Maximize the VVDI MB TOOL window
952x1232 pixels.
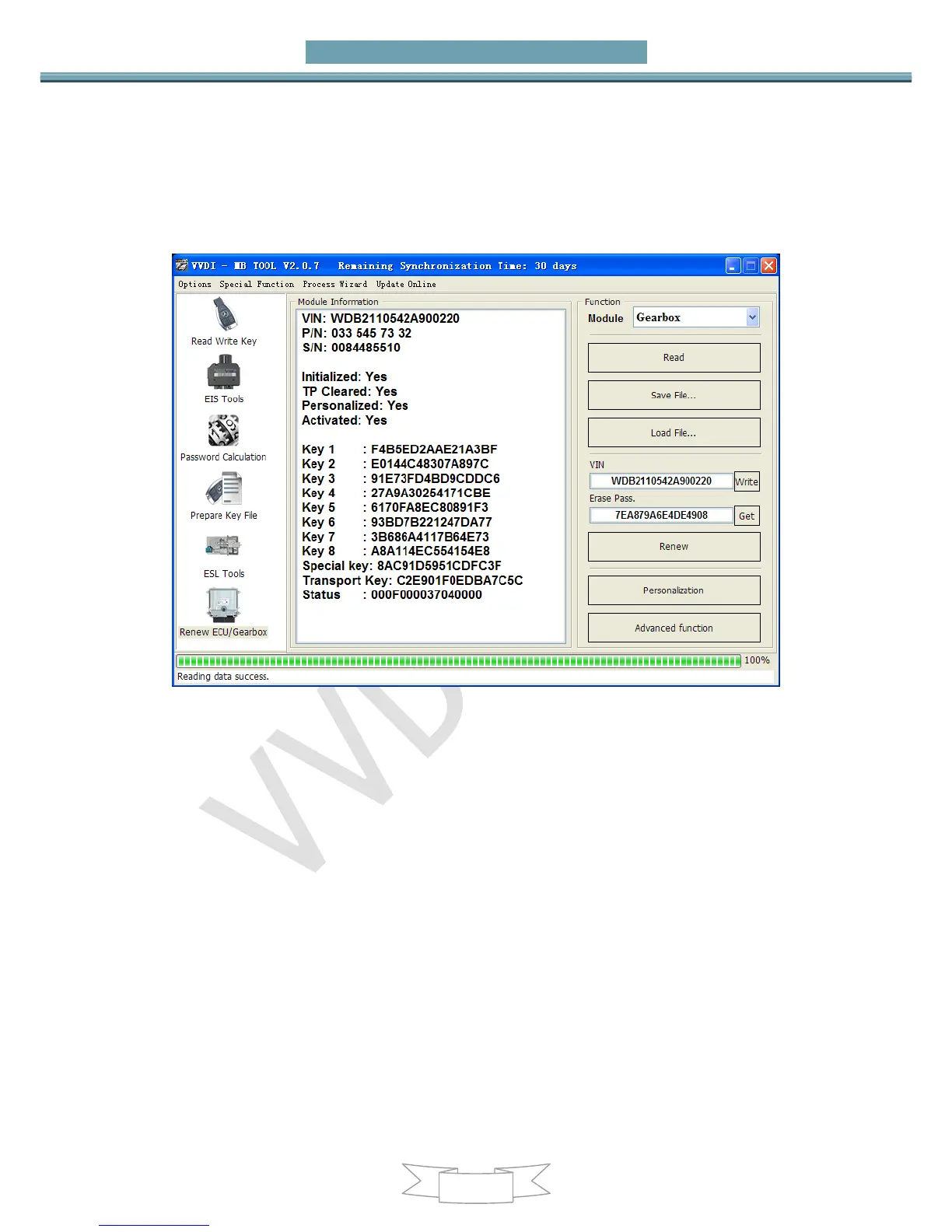[751, 266]
